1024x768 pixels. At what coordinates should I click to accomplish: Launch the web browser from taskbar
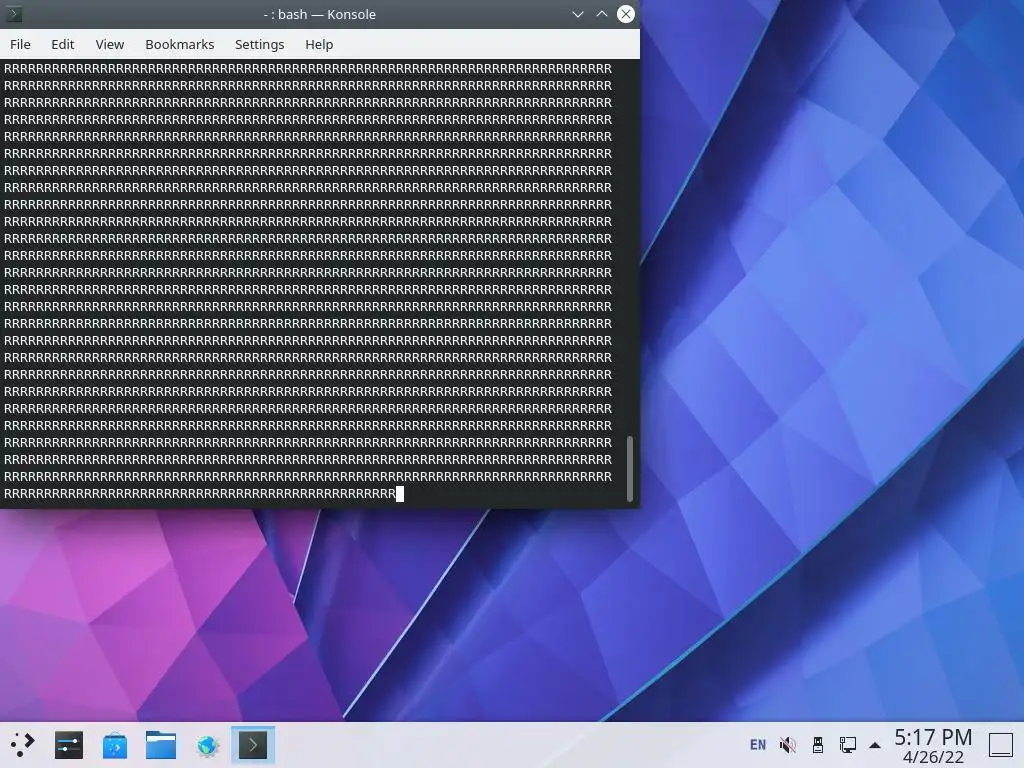[x=207, y=744]
